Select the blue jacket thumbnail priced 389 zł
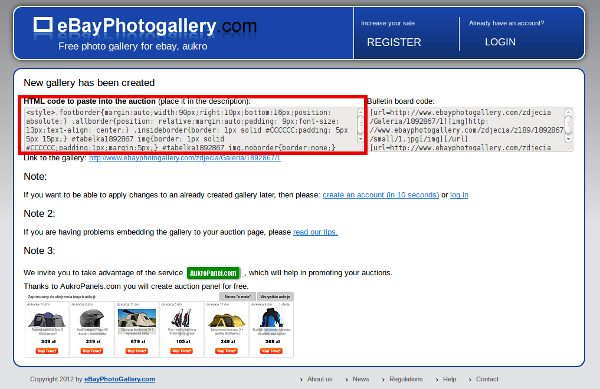Viewport: 600px width, 389px height. click(x=271, y=317)
